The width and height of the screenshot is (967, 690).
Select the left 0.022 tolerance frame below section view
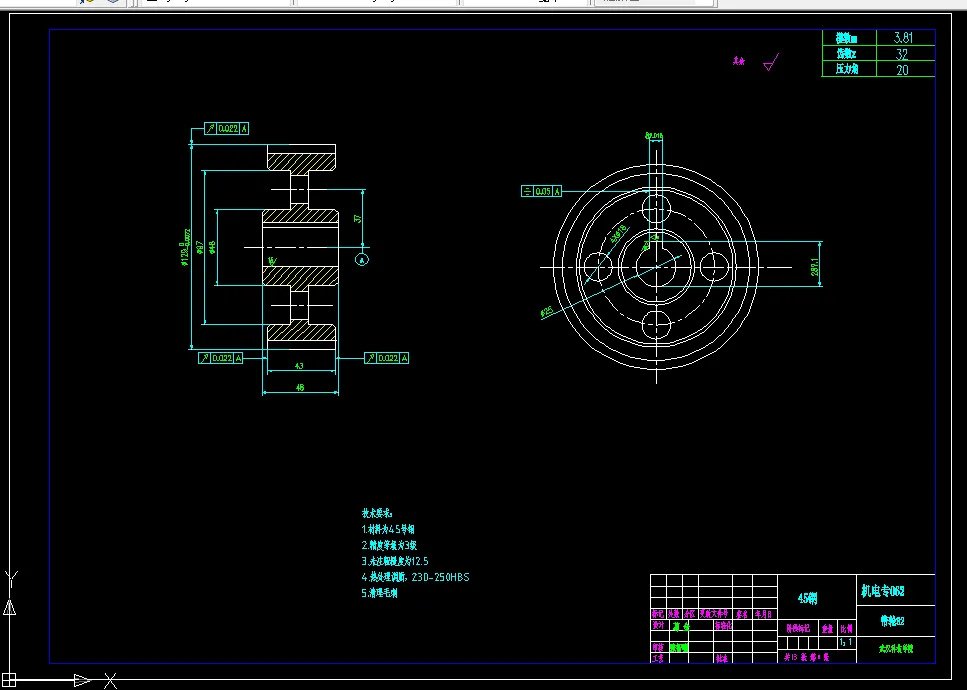coord(221,358)
